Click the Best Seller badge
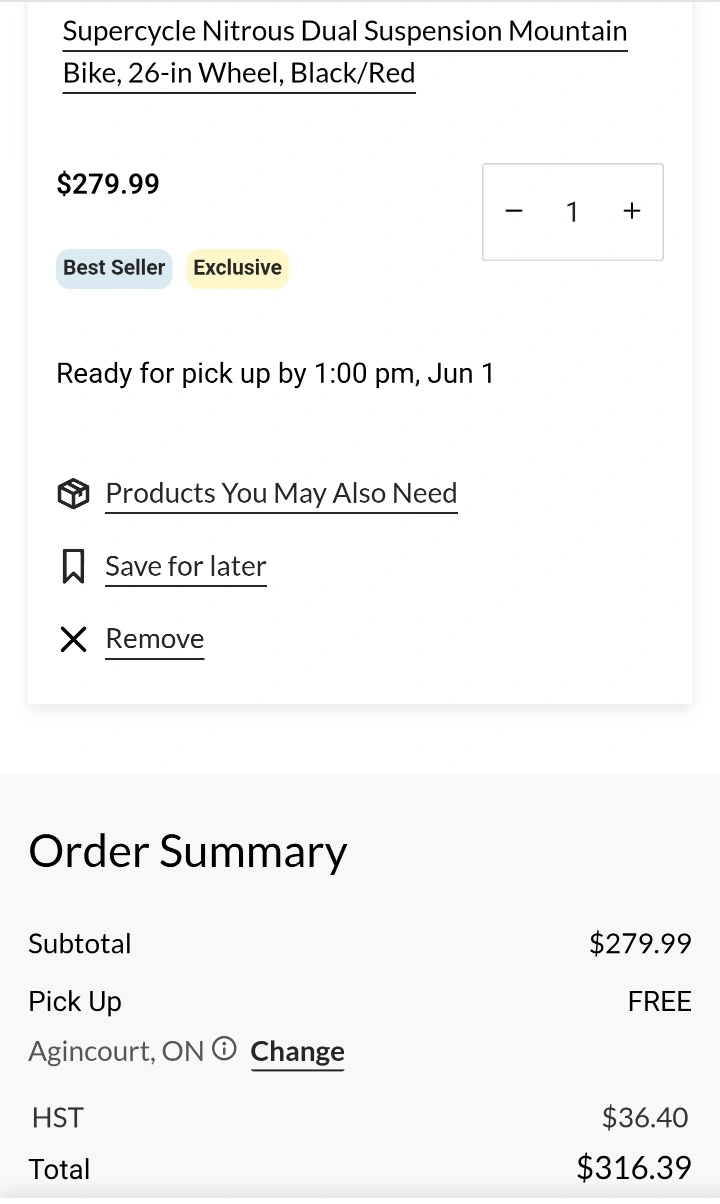Viewport: 720px width, 1204px height. tap(114, 268)
